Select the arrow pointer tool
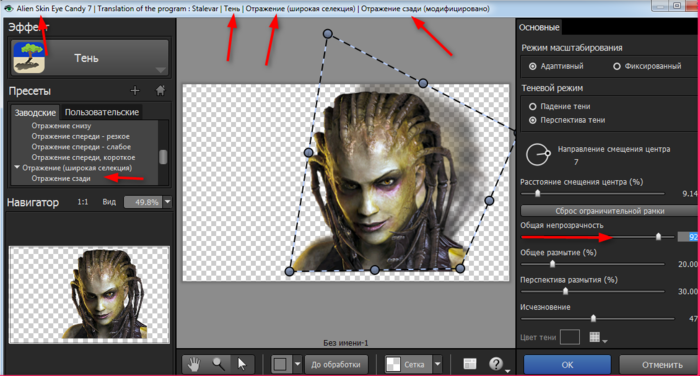Image resolution: width=700 pixels, height=376 pixels. (x=242, y=364)
